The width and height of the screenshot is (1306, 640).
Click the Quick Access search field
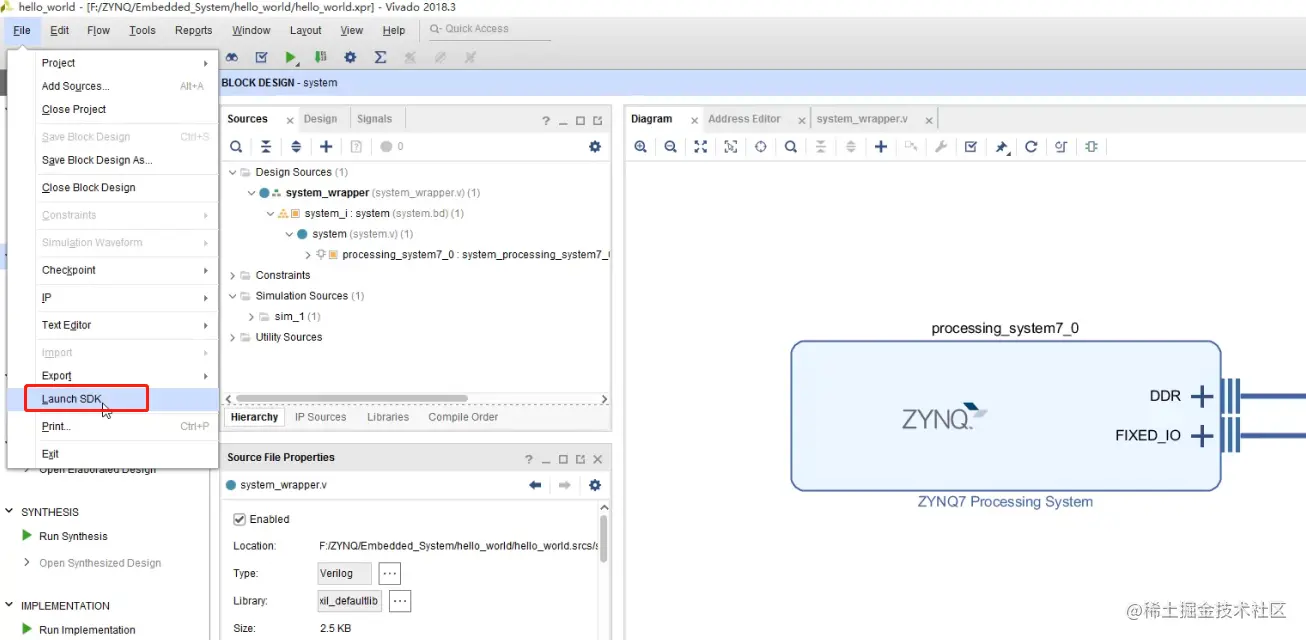click(488, 29)
